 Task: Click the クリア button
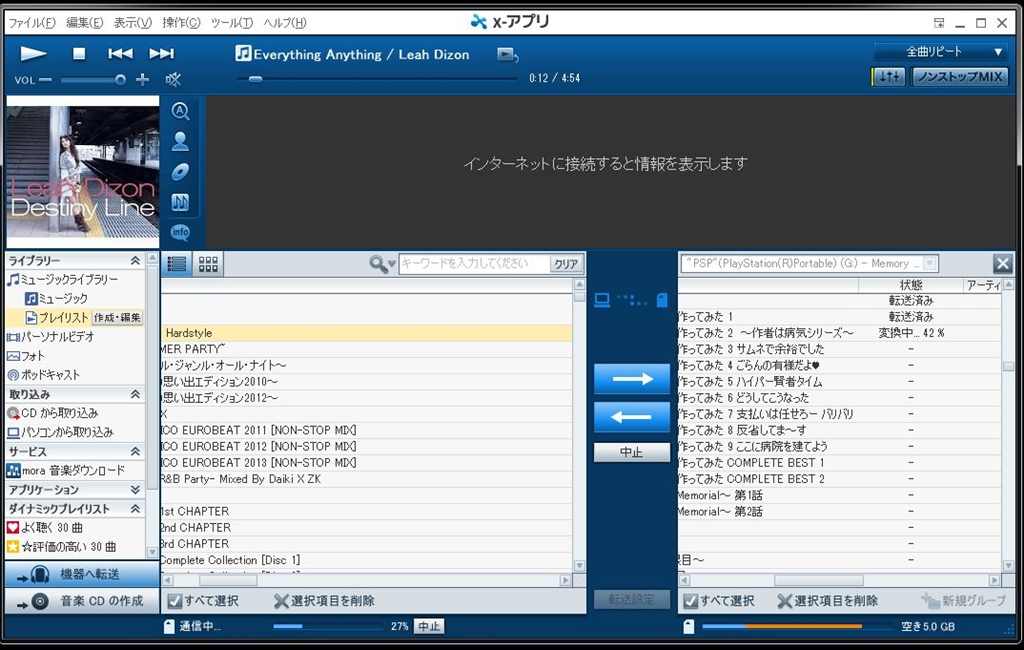coord(566,264)
